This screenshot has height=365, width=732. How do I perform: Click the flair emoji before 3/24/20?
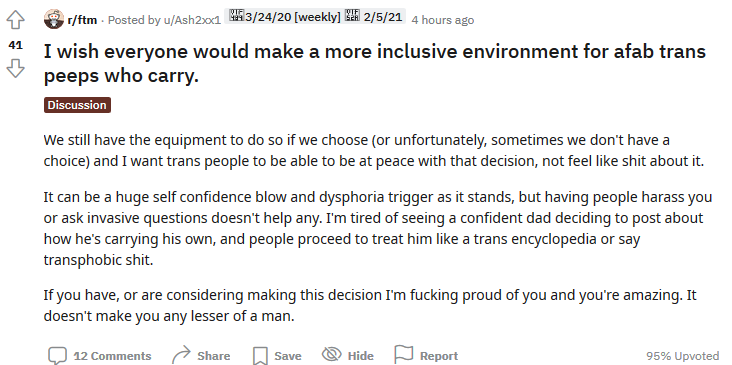(x=234, y=16)
